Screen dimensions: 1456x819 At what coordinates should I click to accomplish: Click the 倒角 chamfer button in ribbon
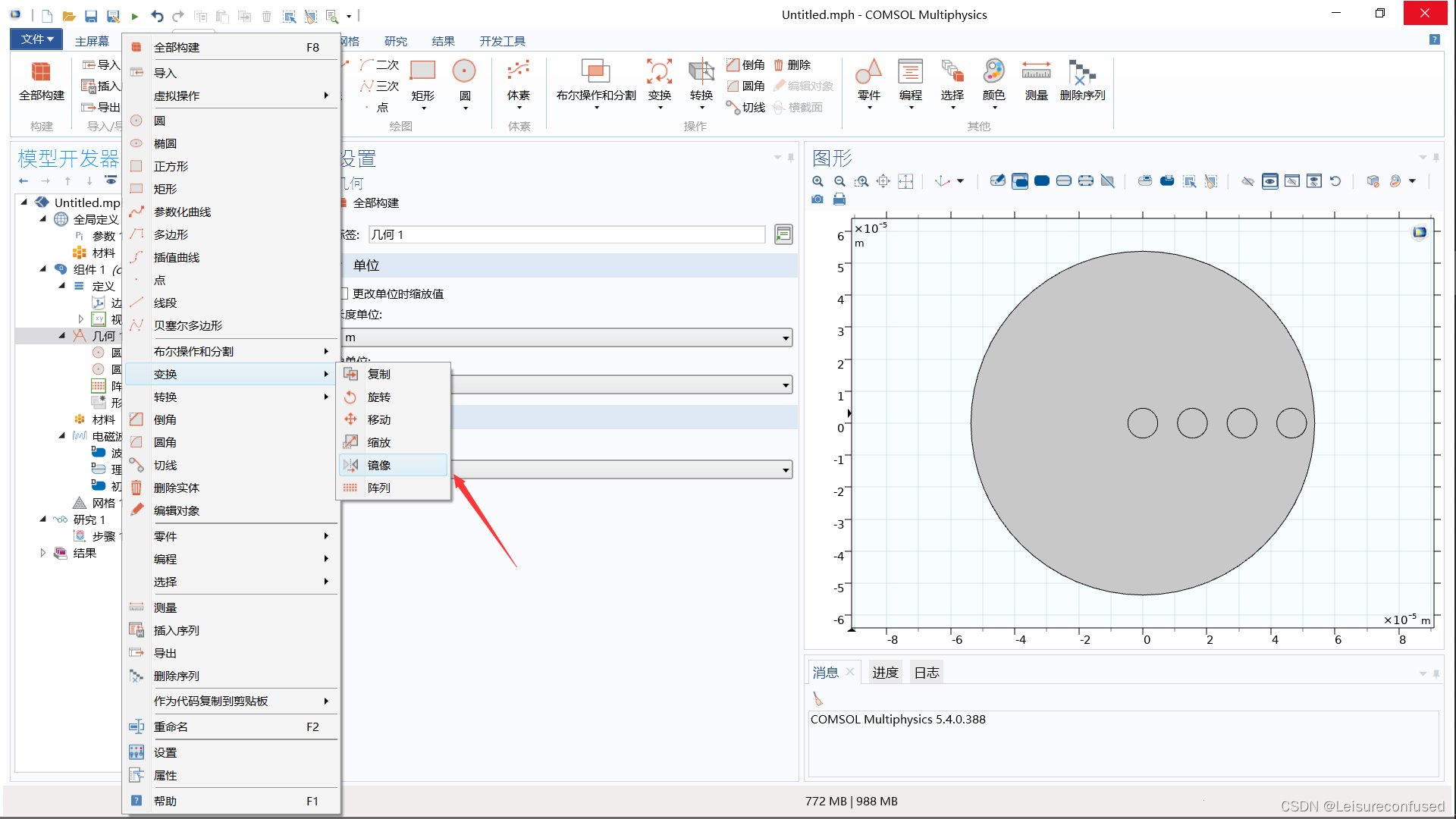(745, 64)
